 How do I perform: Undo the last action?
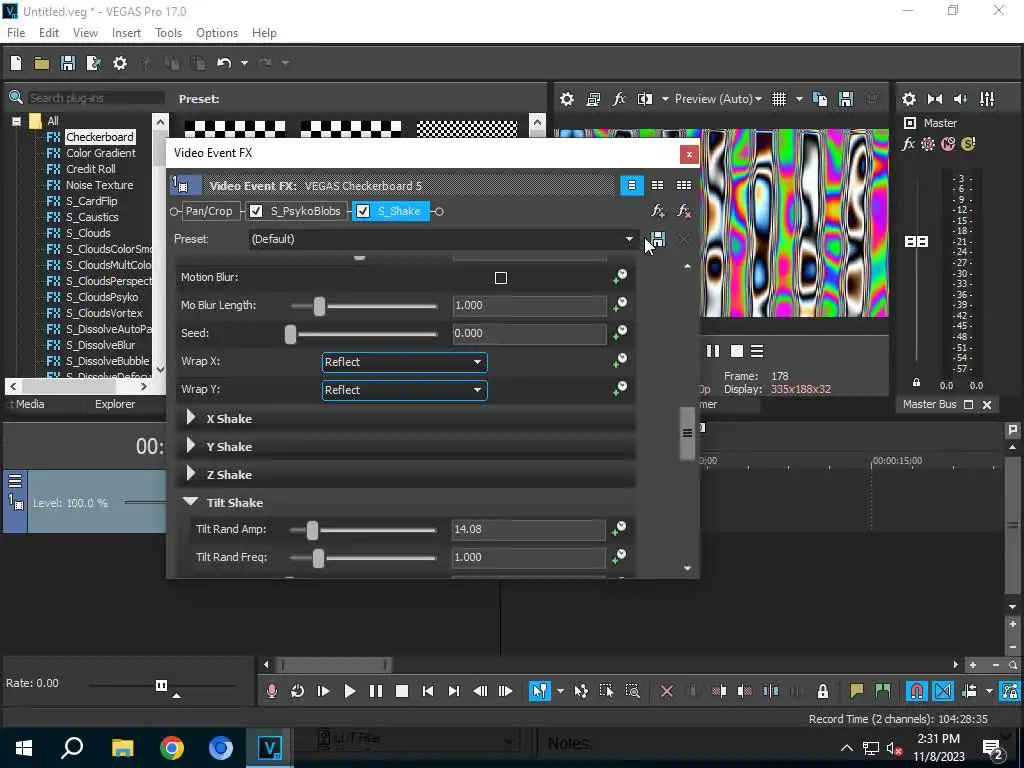tap(224, 63)
